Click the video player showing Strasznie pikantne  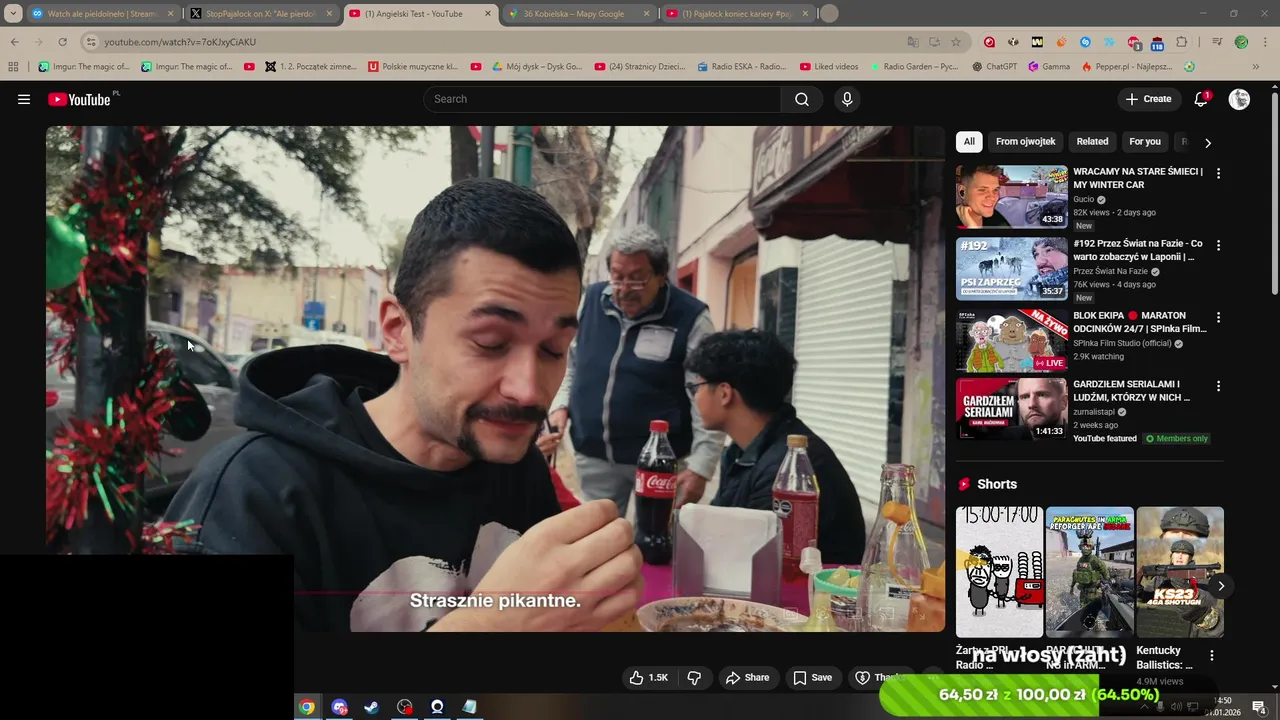[495, 378]
